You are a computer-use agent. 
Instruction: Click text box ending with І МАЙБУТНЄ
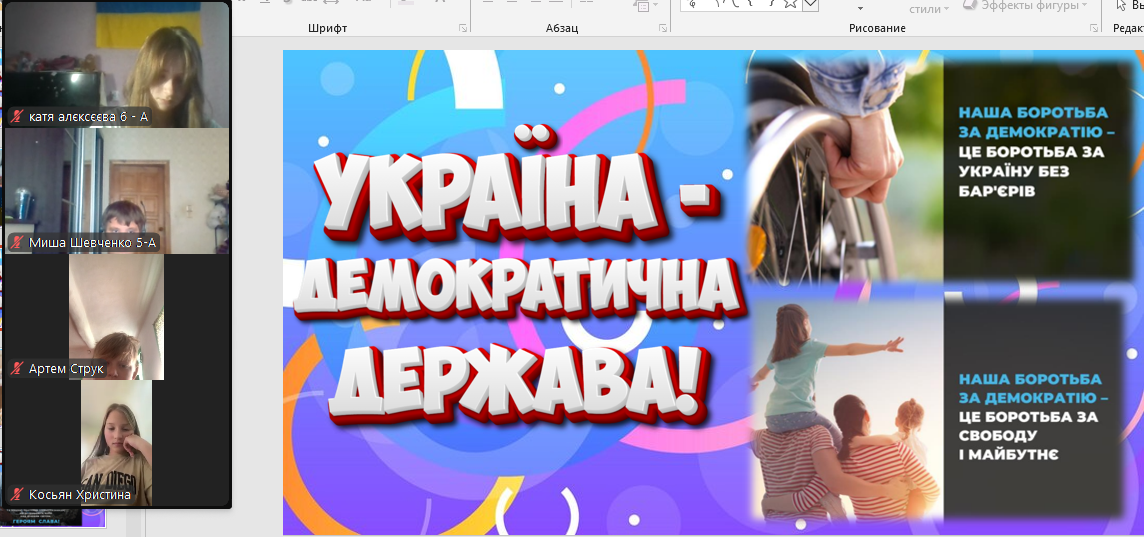(1033, 417)
